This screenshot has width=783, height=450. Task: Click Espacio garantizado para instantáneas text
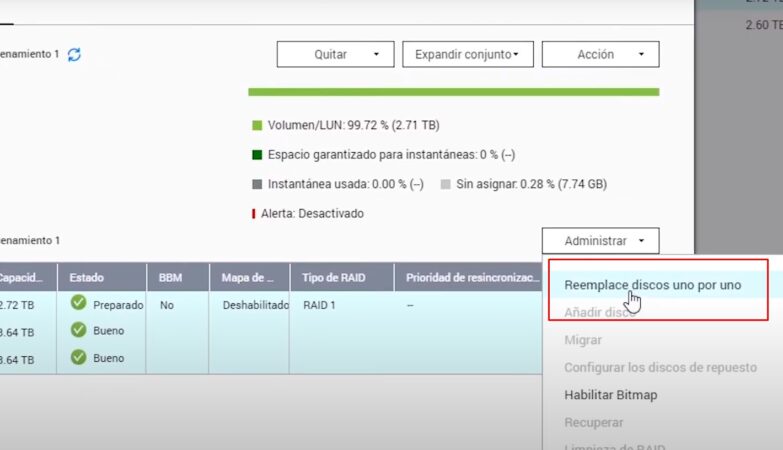pyautogui.click(x=391, y=155)
